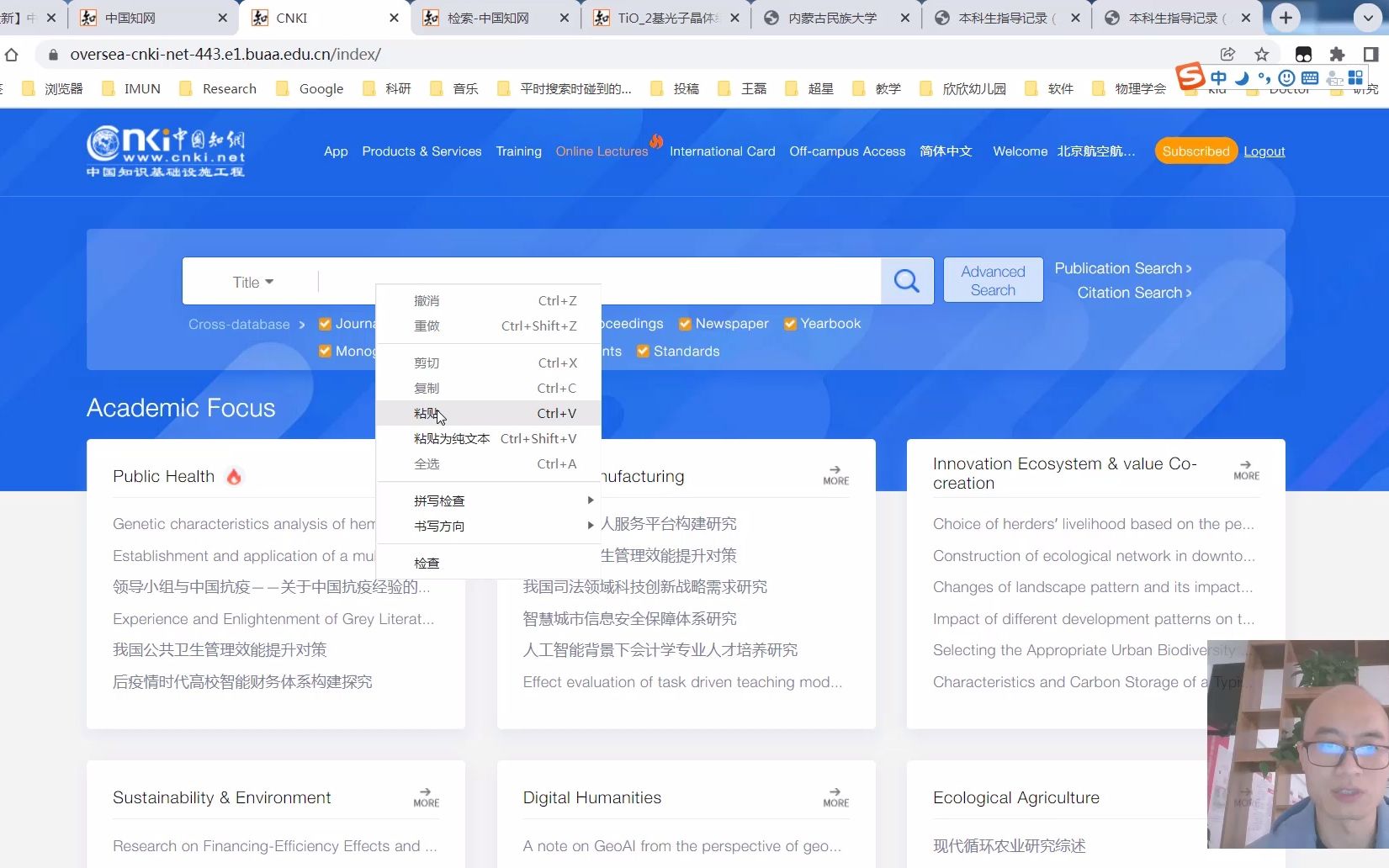This screenshot has width=1389, height=868.
Task: Open International Card link
Action: tap(722, 151)
